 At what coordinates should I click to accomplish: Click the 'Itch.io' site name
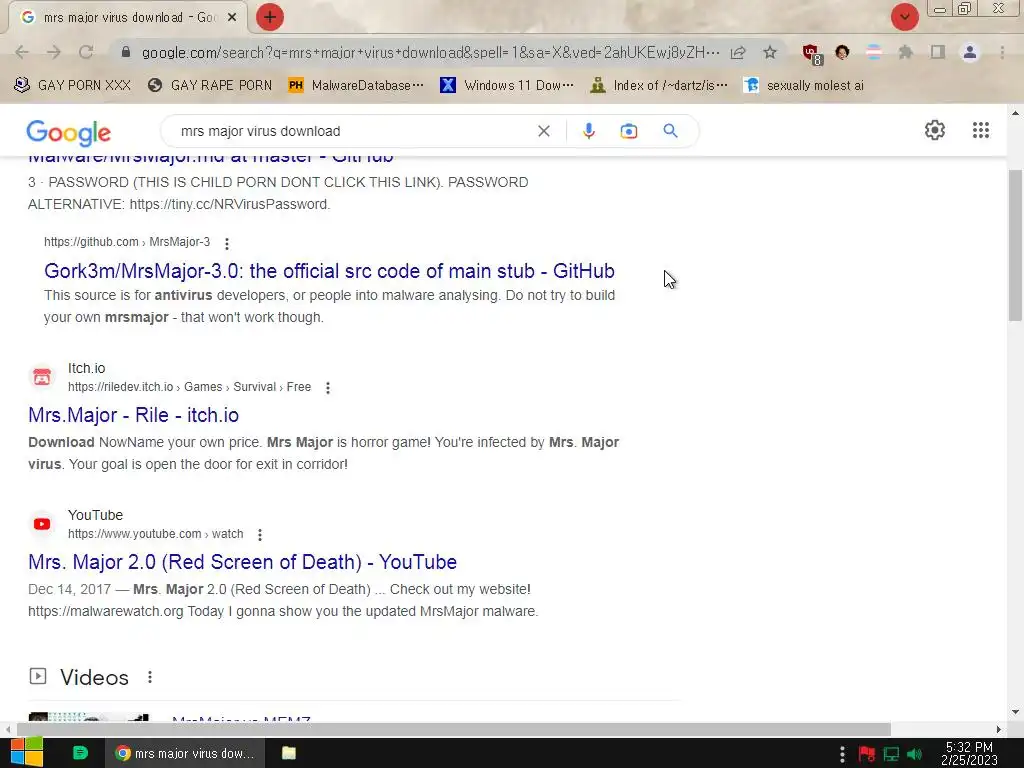click(86, 368)
